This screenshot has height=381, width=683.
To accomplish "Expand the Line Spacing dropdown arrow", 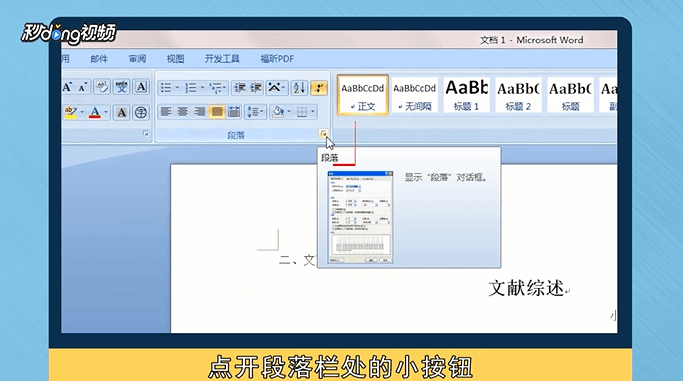I will 262,112.
